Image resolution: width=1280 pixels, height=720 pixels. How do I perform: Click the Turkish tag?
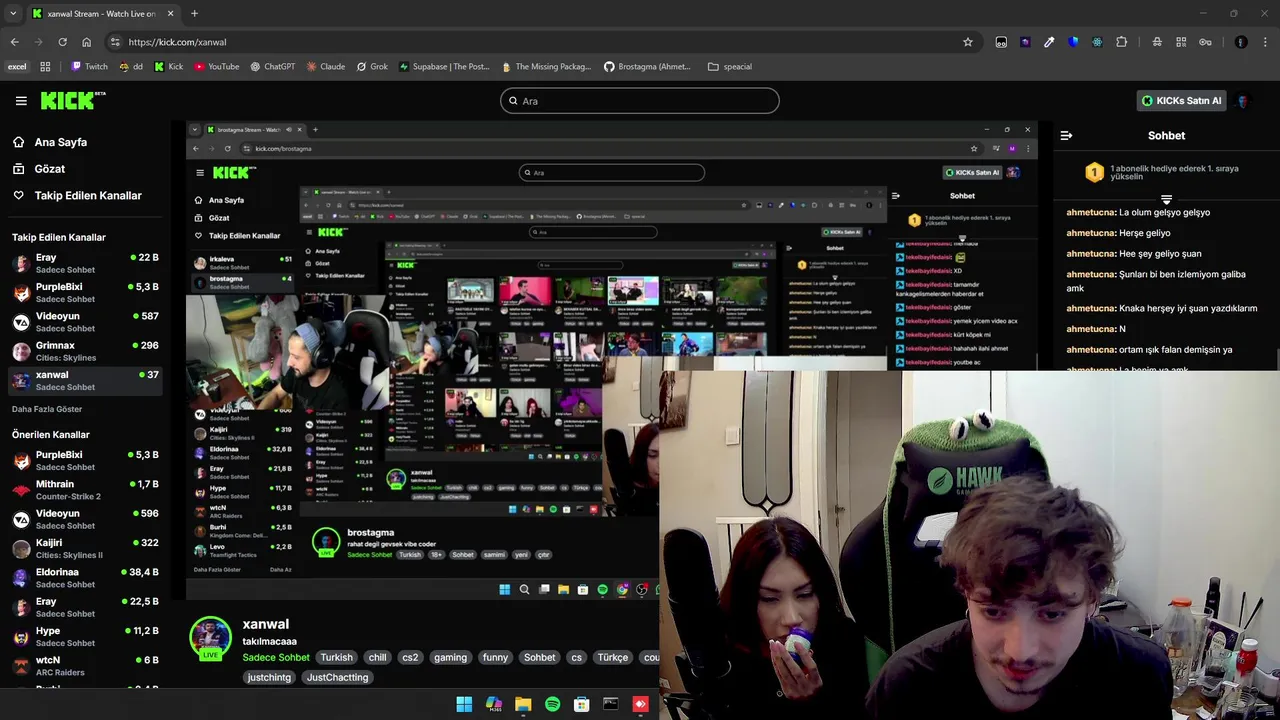coord(336,658)
